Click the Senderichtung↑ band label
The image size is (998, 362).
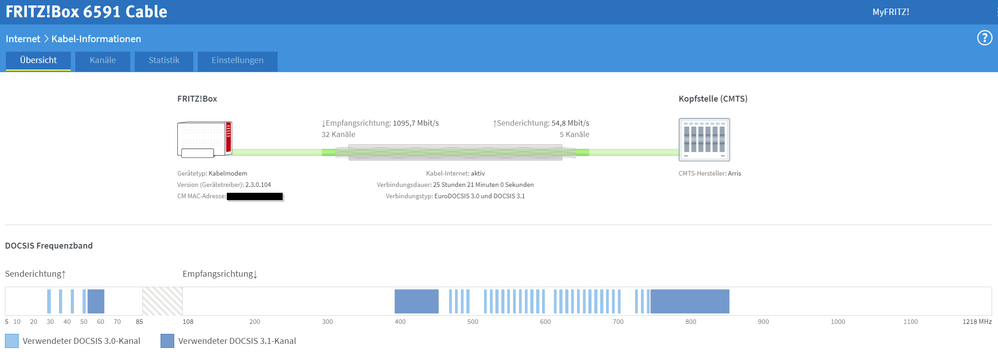36,274
